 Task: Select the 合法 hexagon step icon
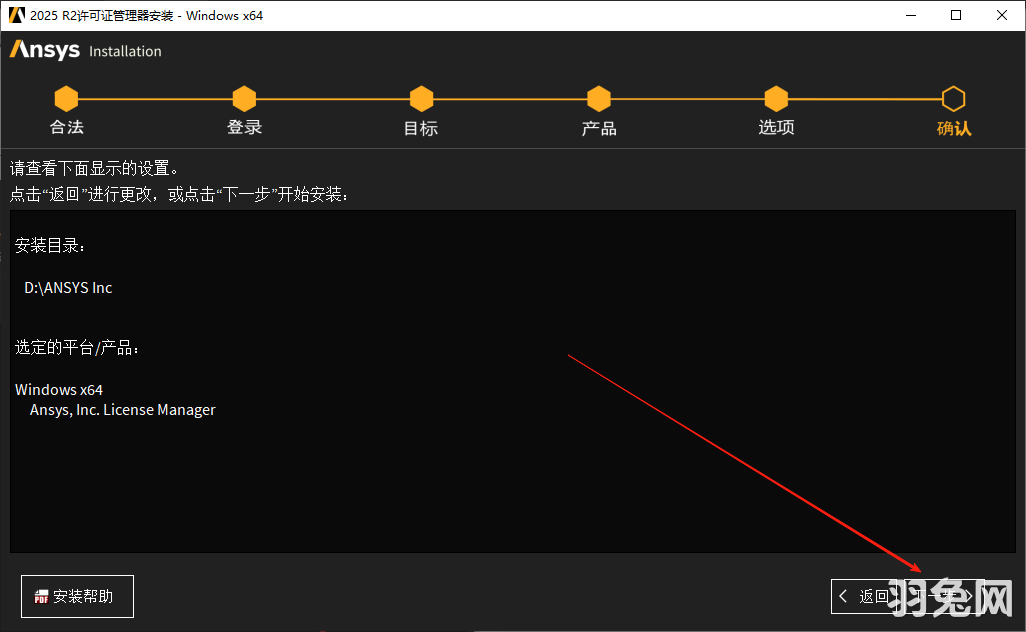pyautogui.click(x=66, y=99)
